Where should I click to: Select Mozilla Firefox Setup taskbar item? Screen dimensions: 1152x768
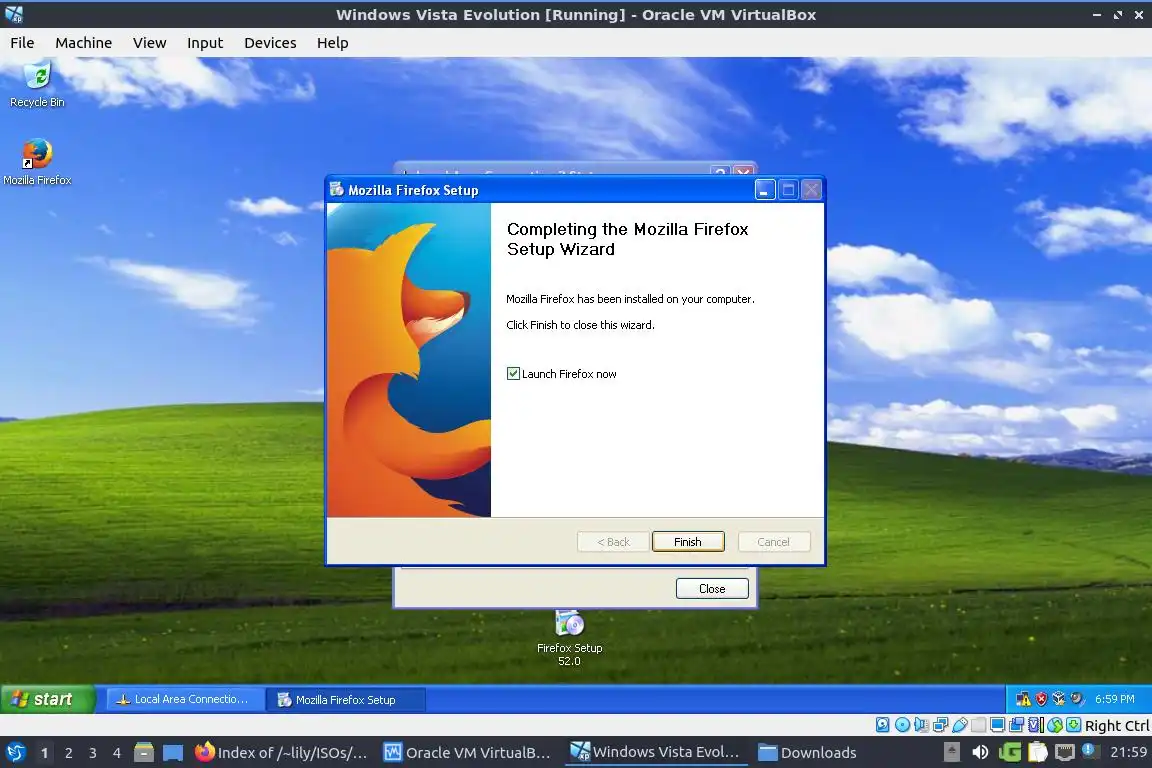[346, 700]
